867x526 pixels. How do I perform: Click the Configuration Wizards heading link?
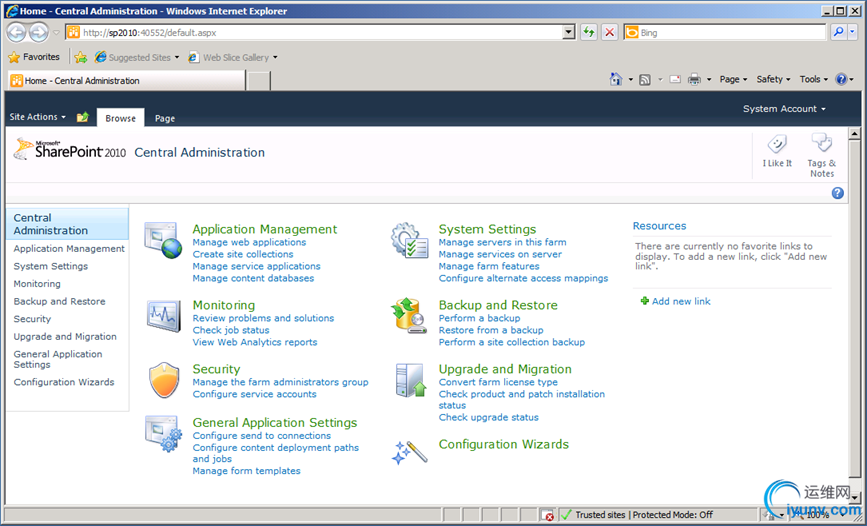503,444
